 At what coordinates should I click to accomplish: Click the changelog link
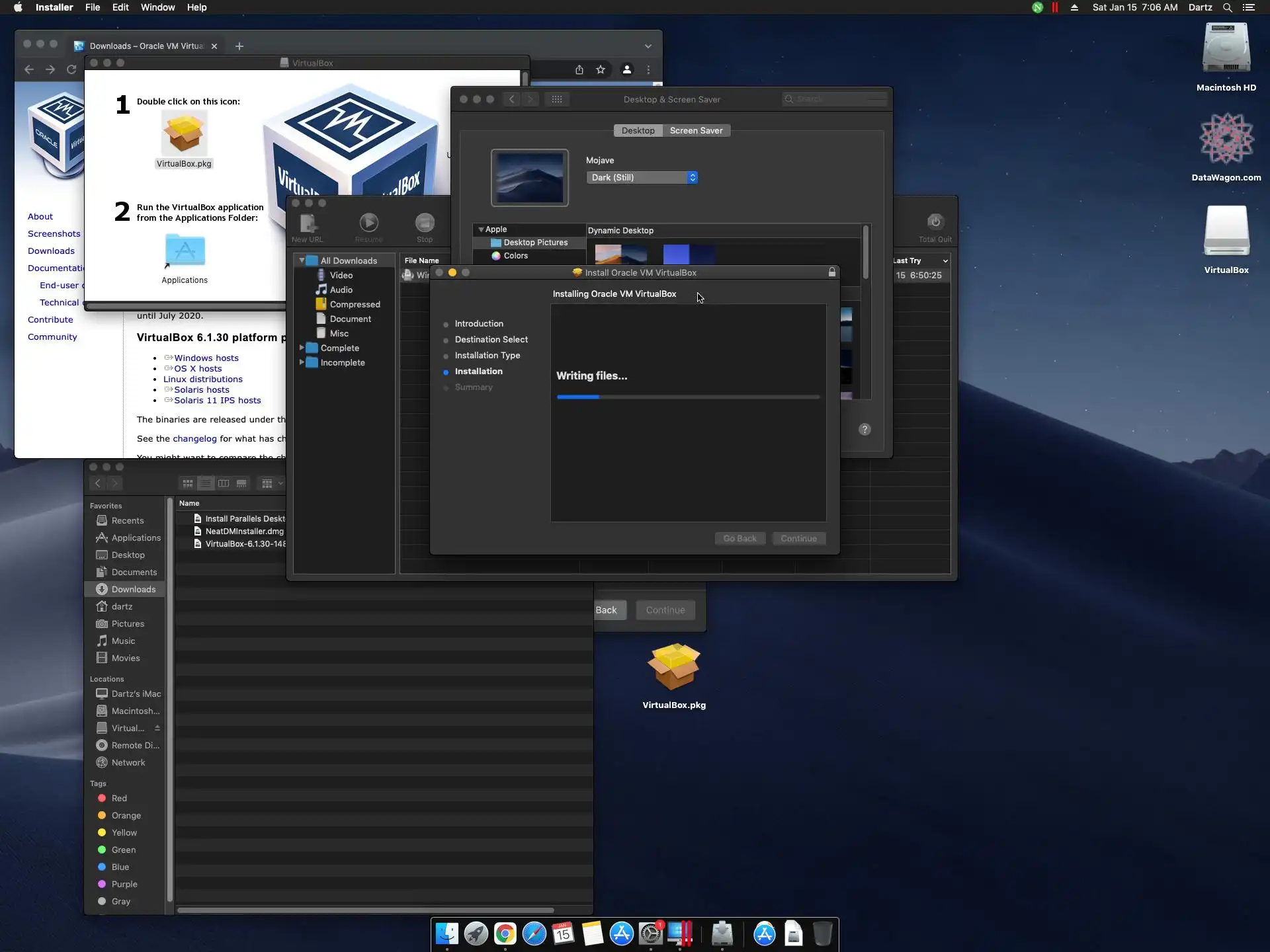(194, 438)
